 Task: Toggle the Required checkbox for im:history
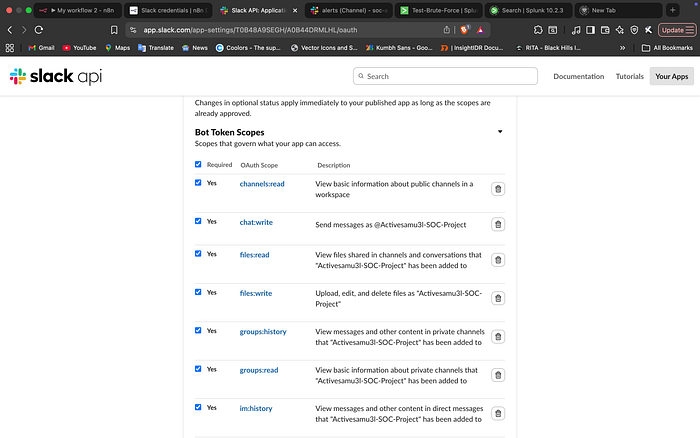(x=198, y=407)
